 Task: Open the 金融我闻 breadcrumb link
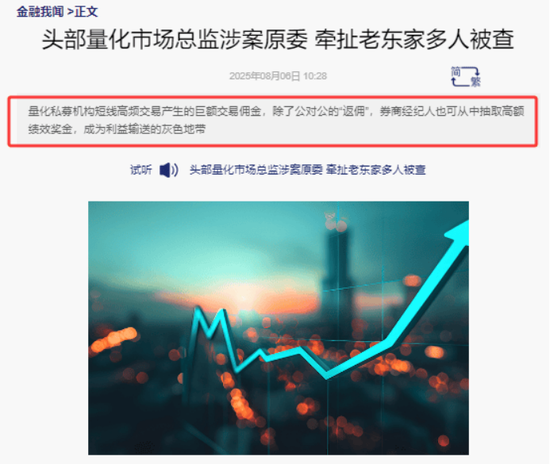pyautogui.click(x=40, y=12)
